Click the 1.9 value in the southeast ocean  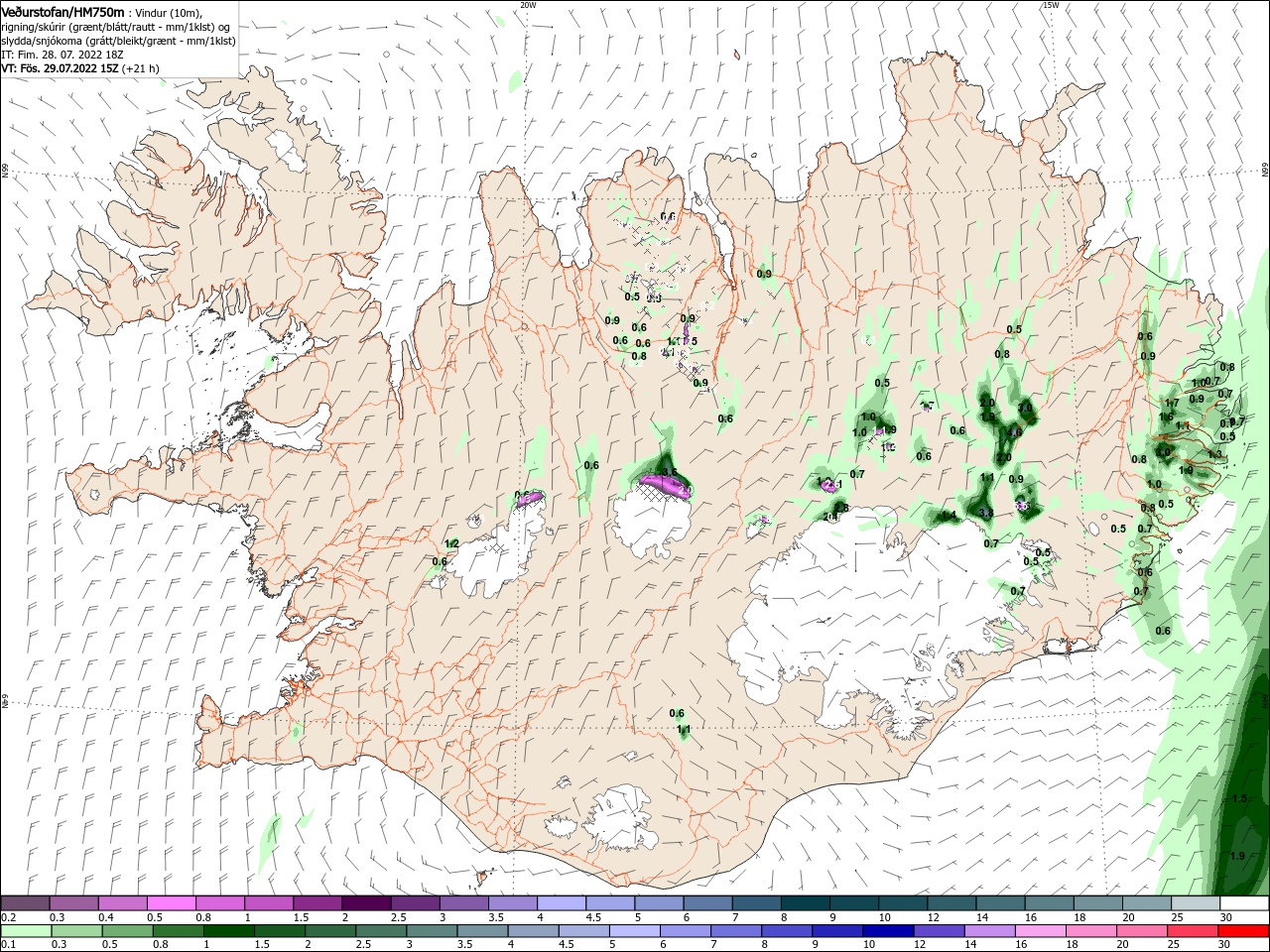pyautogui.click(x=1237, y=856)
